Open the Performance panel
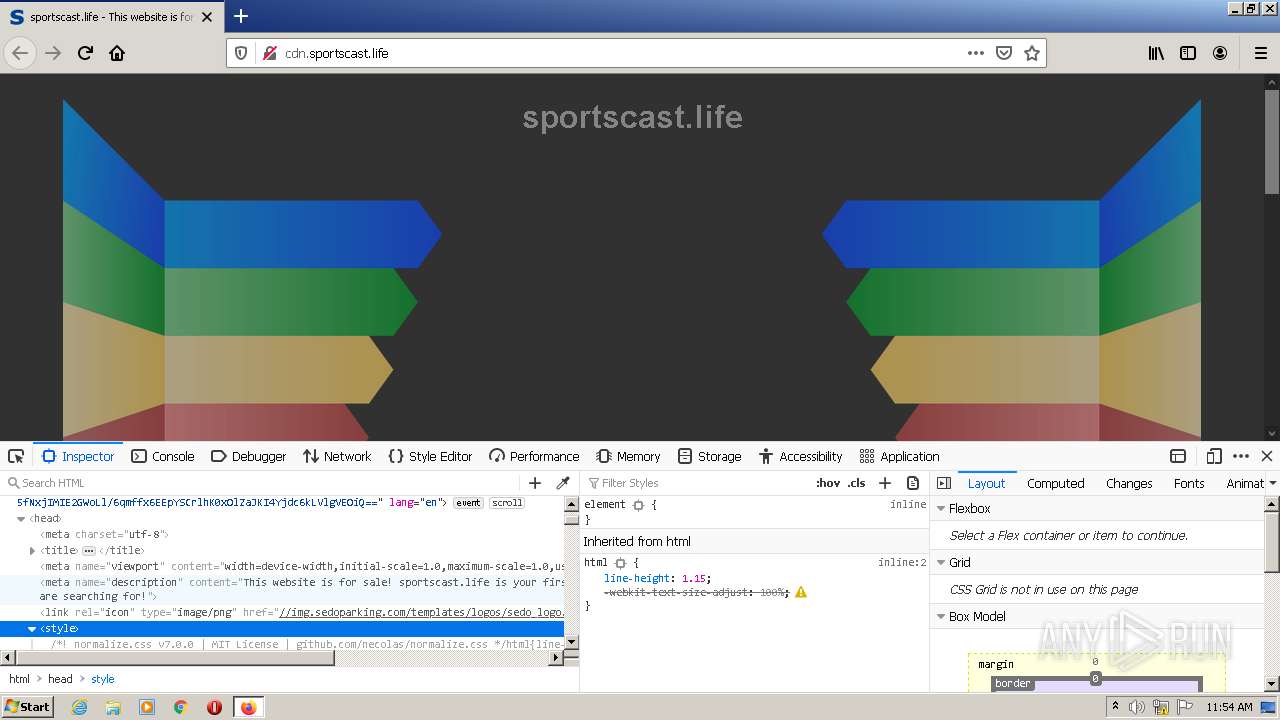The width and height of the screenshot is (1280, 720). click(534, 456)
